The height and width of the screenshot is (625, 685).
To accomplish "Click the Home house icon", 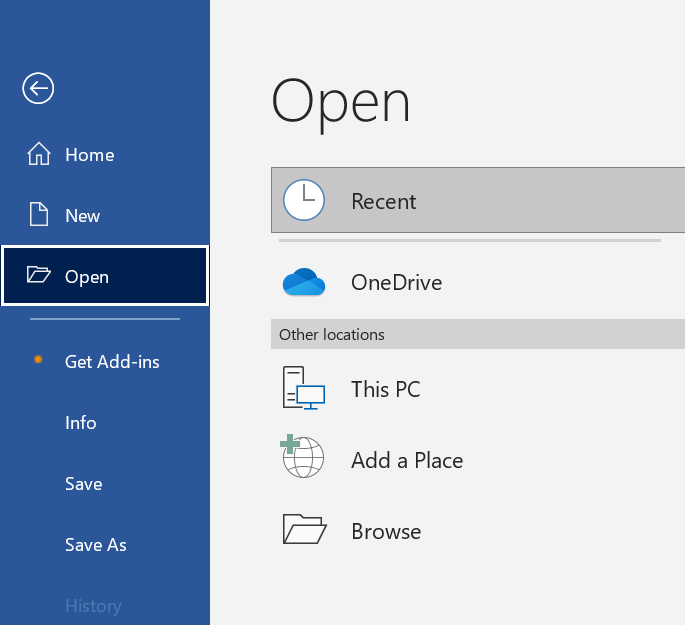I will [x=39, y=155].
